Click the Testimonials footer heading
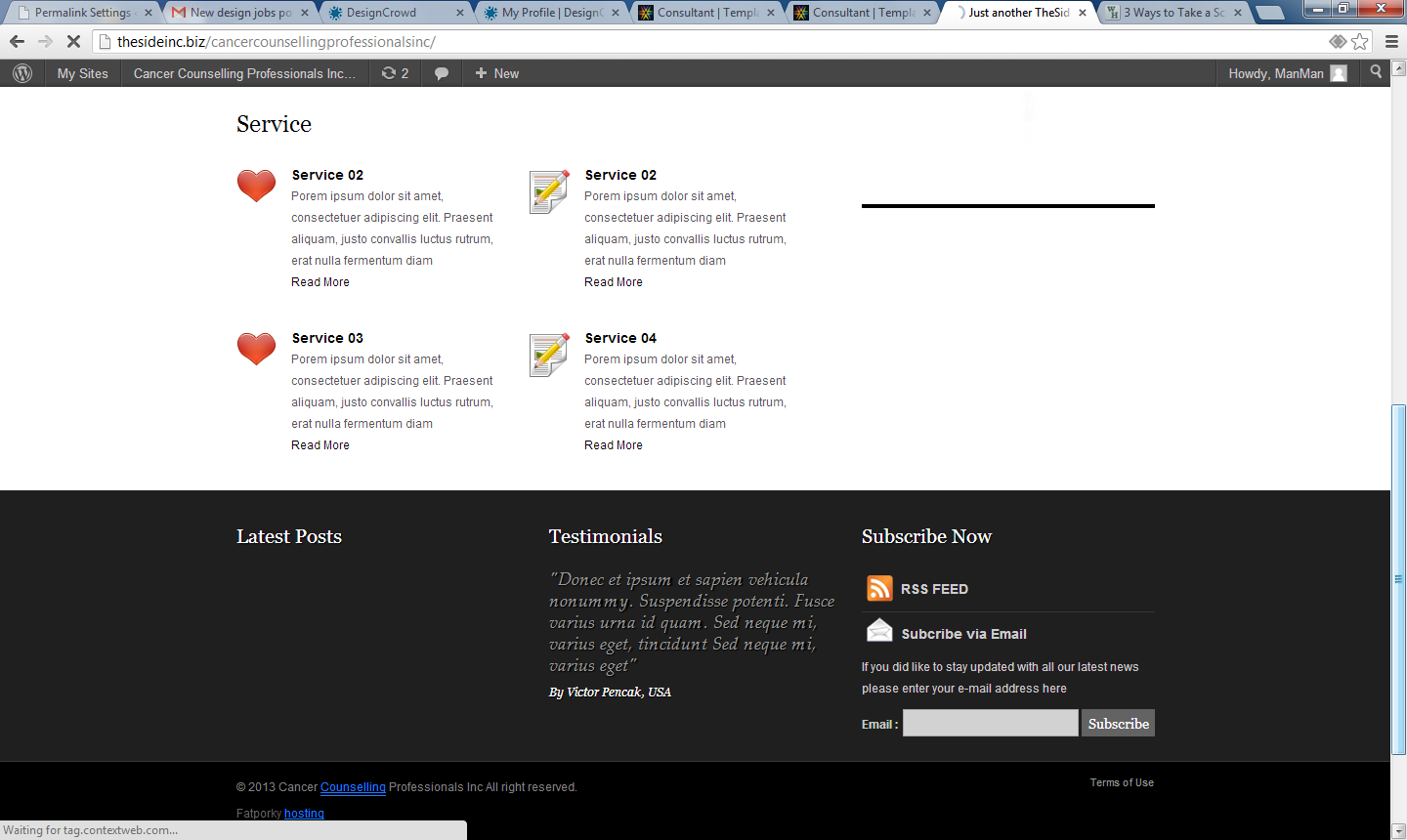 pos(606,536)
